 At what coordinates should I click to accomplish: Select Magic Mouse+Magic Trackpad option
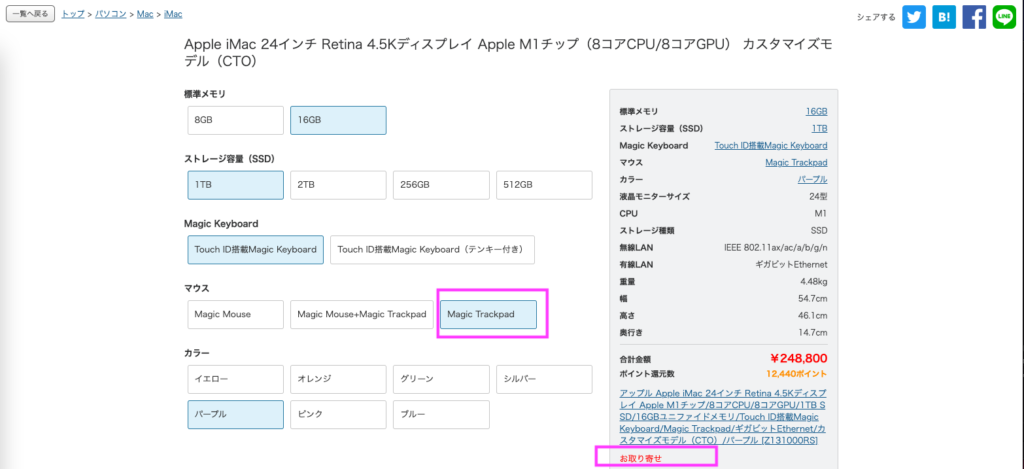point(362,314)
